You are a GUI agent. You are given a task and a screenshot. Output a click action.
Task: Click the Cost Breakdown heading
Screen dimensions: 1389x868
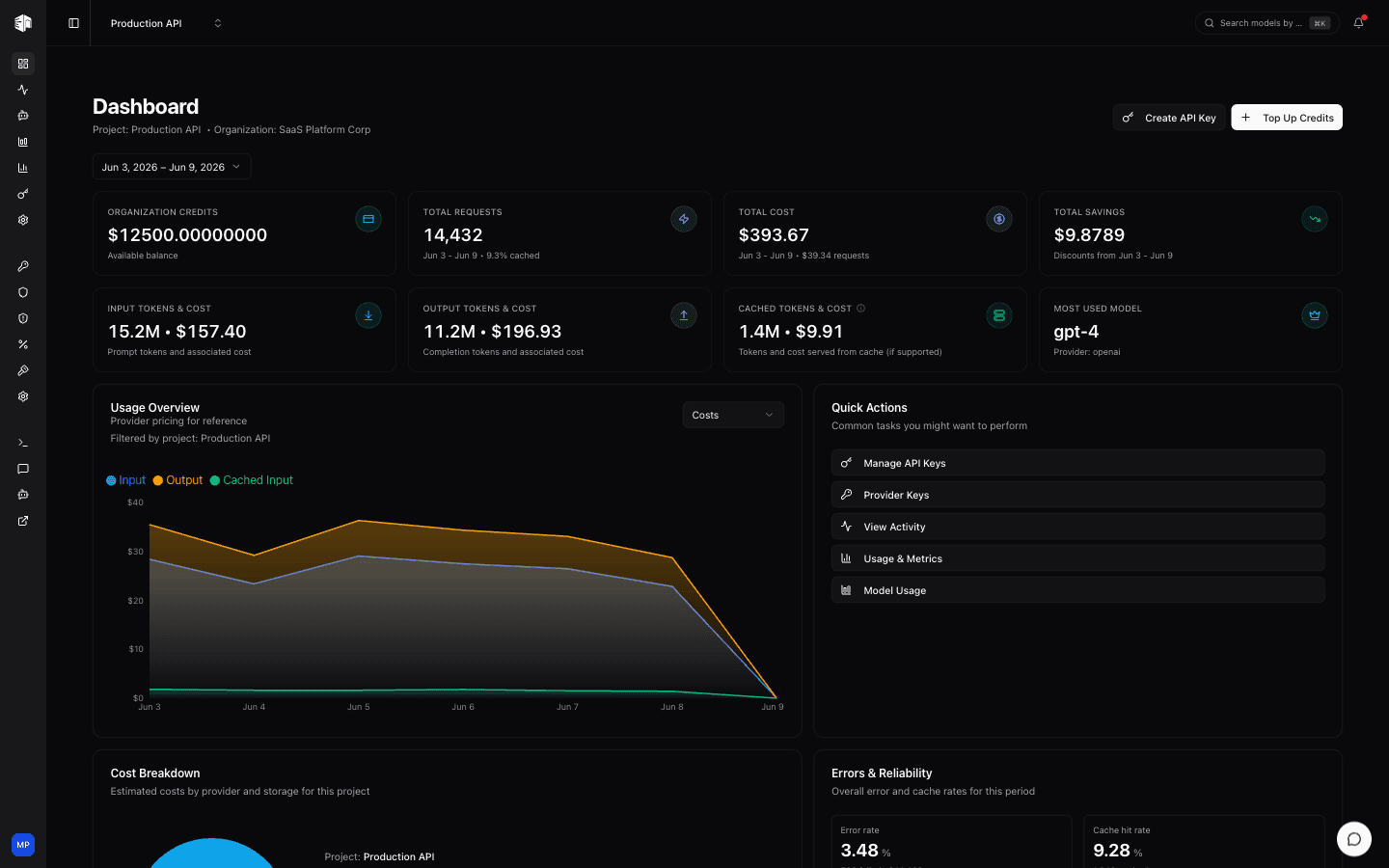point(155,773)
